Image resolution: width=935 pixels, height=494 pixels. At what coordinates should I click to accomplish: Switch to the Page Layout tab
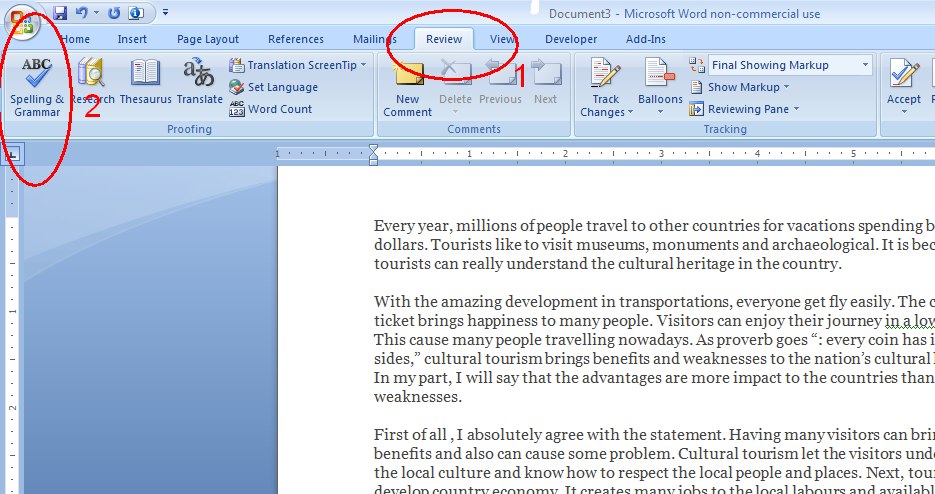(x=208, y=39)
